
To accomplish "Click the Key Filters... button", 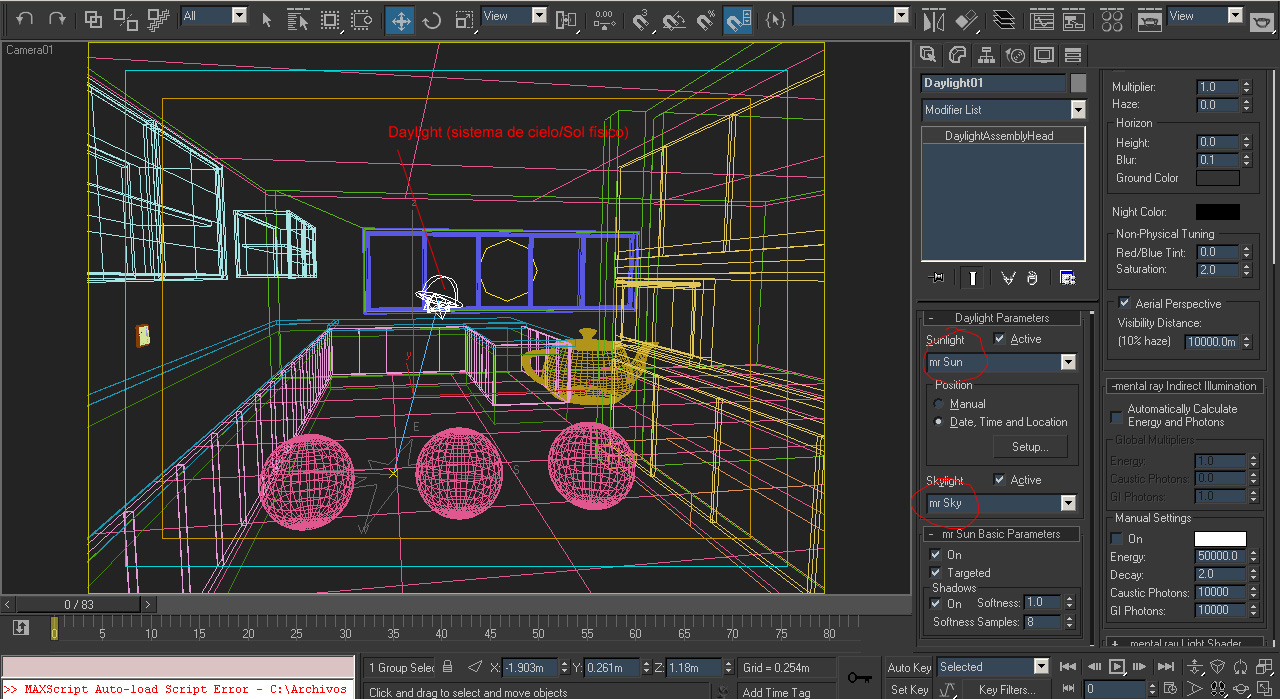I will click(1007, 689).
